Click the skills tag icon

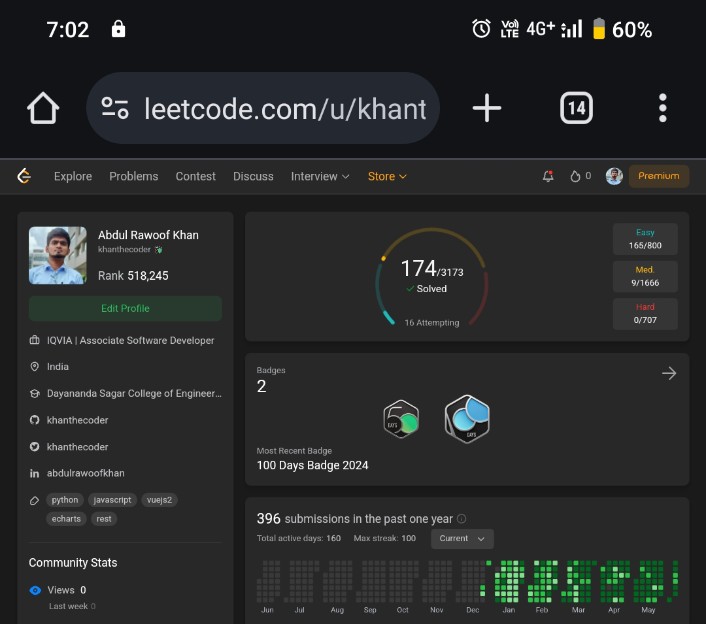coord(34,500)
